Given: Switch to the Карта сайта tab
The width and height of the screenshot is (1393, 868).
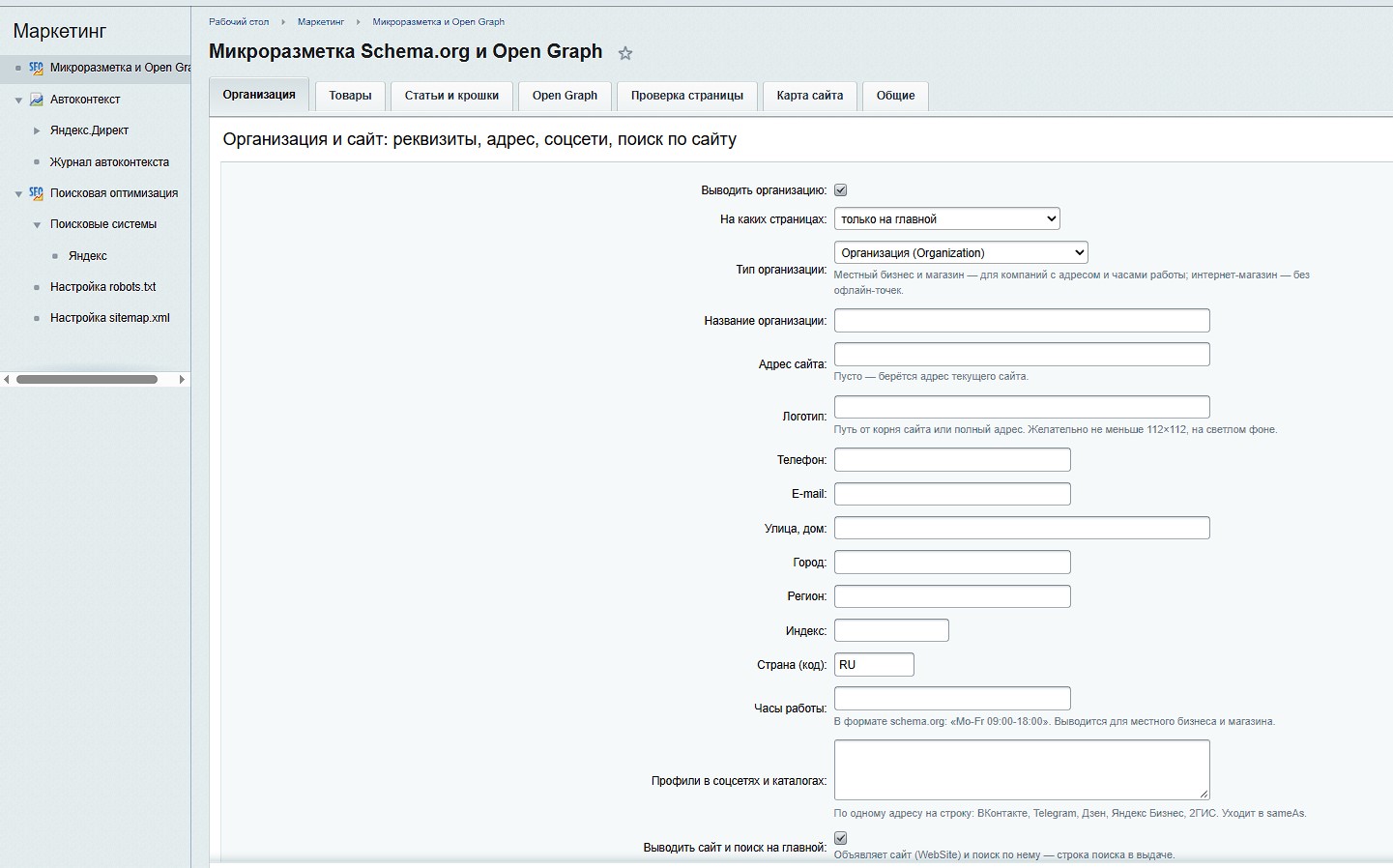Looking at the screenshot, I should (810, 96).
